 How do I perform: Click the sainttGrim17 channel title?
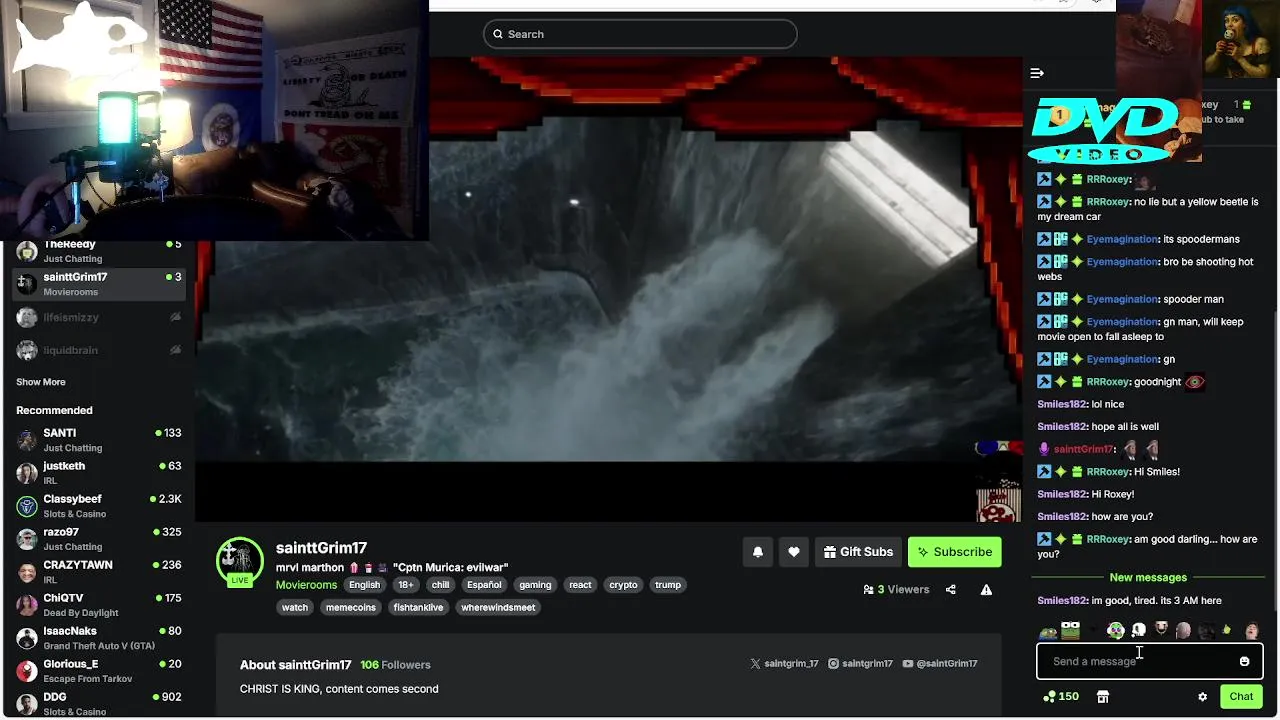321,548
